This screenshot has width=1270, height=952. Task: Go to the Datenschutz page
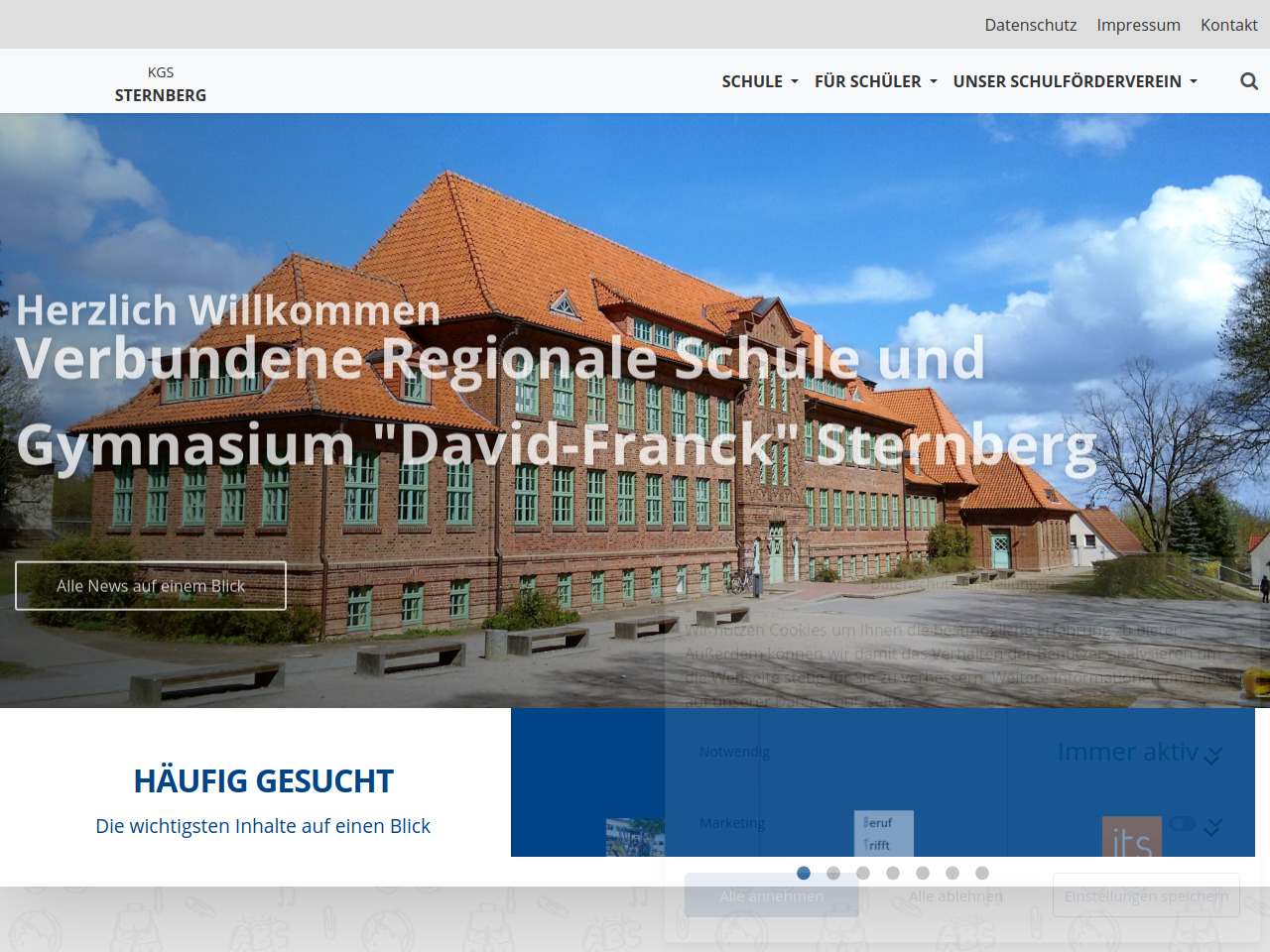(1030, 25)
